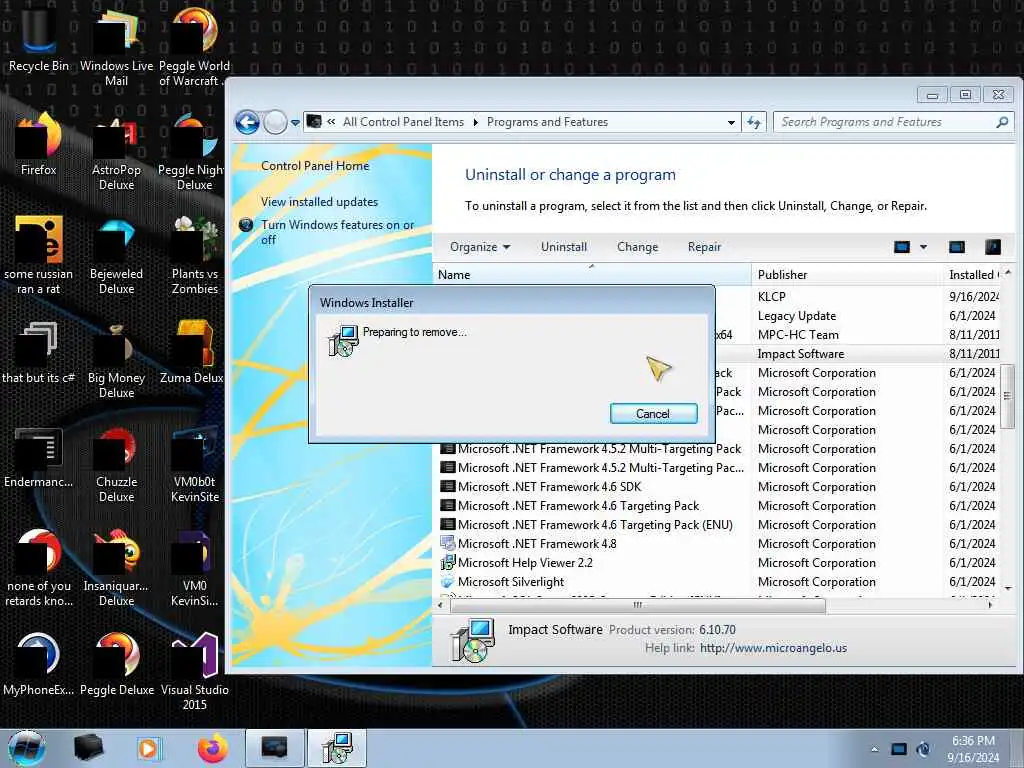Select MyPhoneExplorer desktop icon
Image resolution: width=1024 pixels, height=768 pixels.
[x=39, y=664]
